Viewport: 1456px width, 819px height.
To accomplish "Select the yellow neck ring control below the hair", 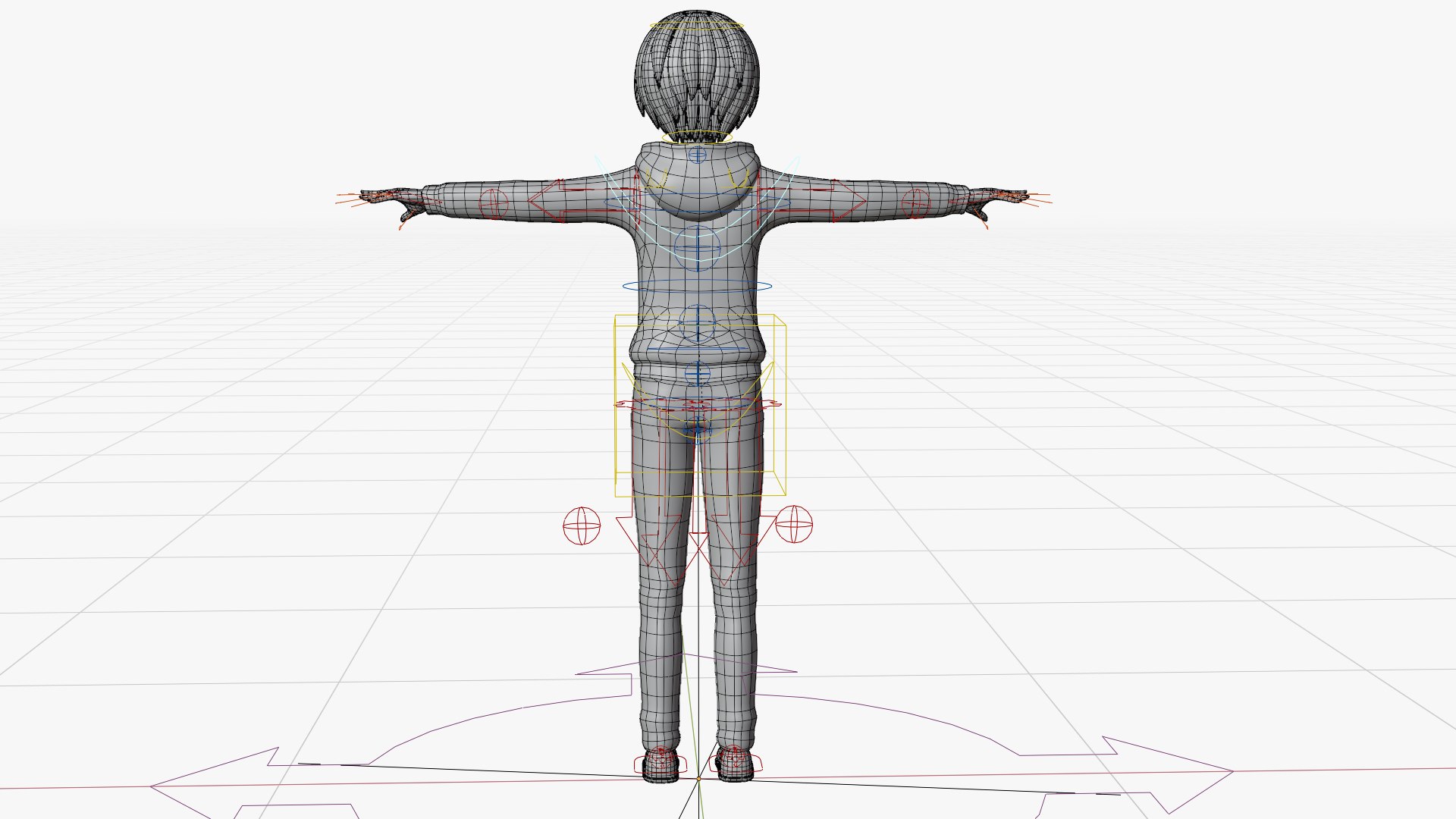I will [696, 138].
